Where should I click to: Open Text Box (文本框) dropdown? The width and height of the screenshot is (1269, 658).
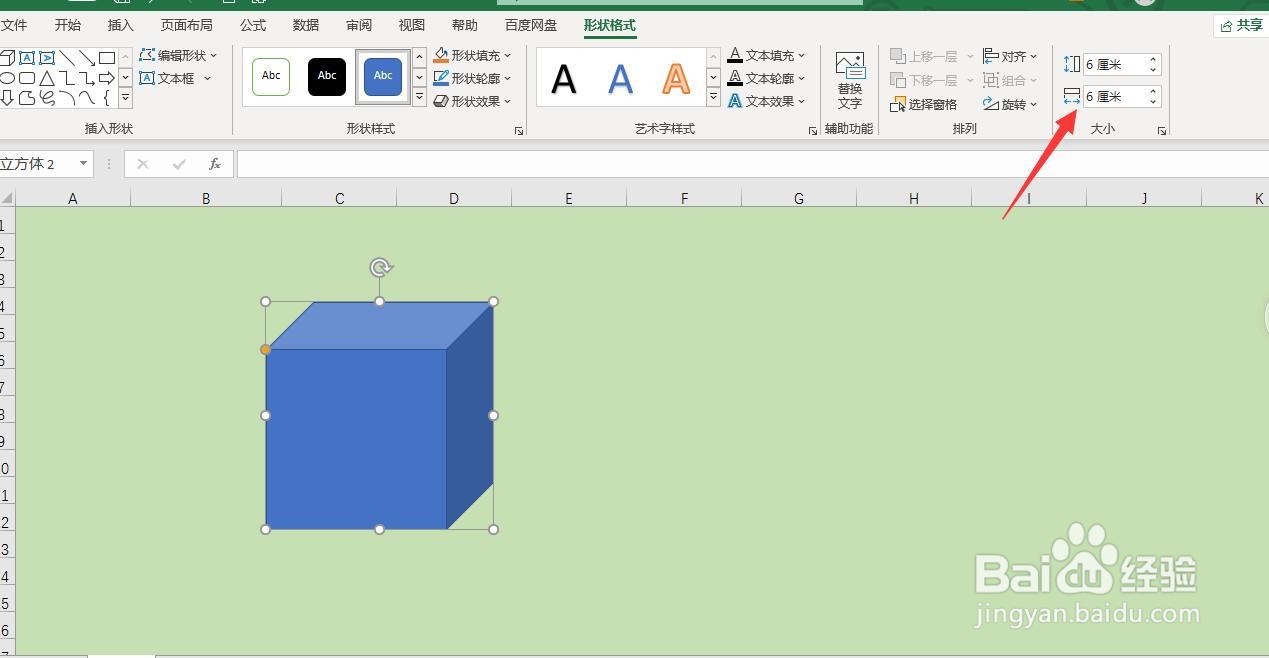click(175, 78)
